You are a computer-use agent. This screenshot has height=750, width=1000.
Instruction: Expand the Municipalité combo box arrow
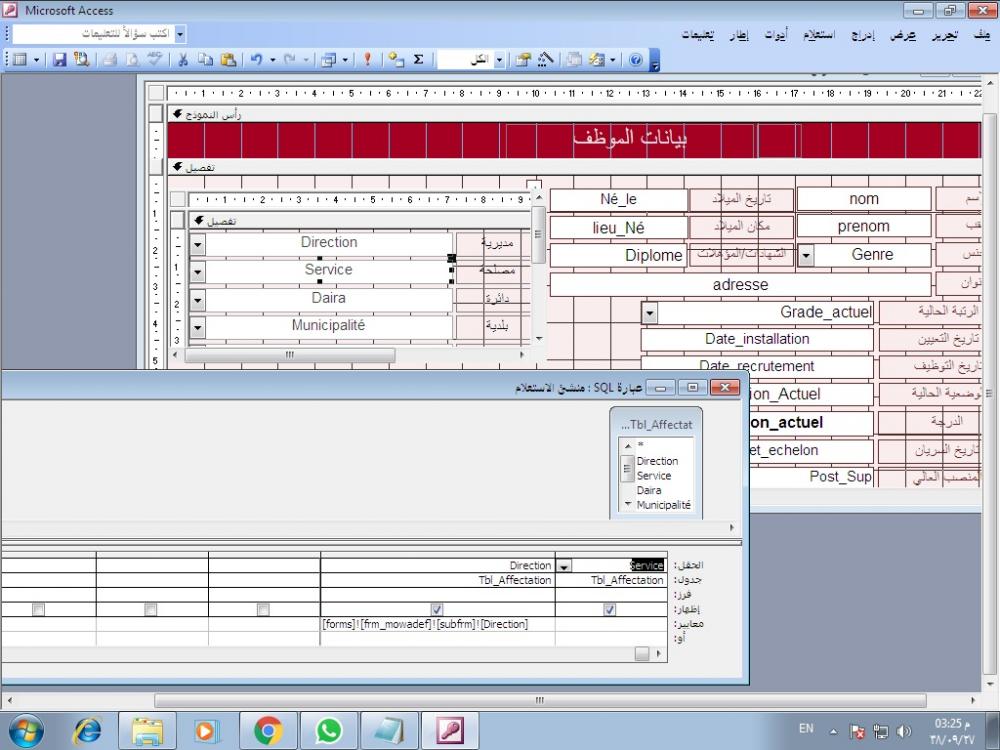pyautogui.click(x=198, y=328)
